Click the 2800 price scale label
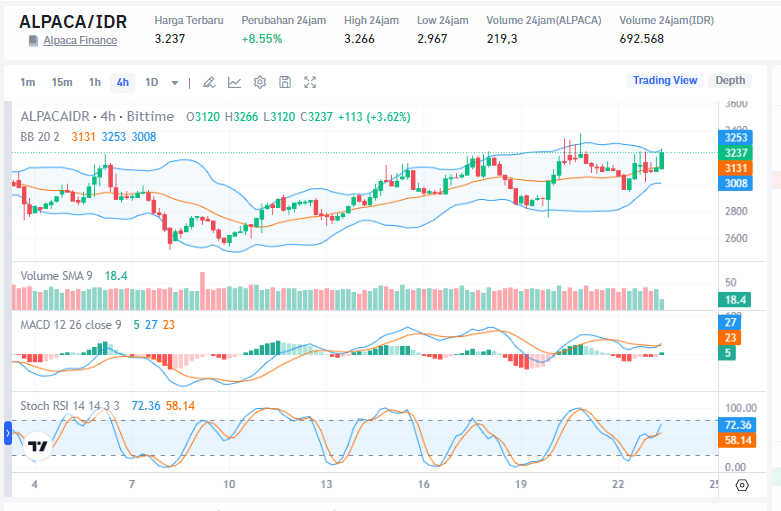 736,211
